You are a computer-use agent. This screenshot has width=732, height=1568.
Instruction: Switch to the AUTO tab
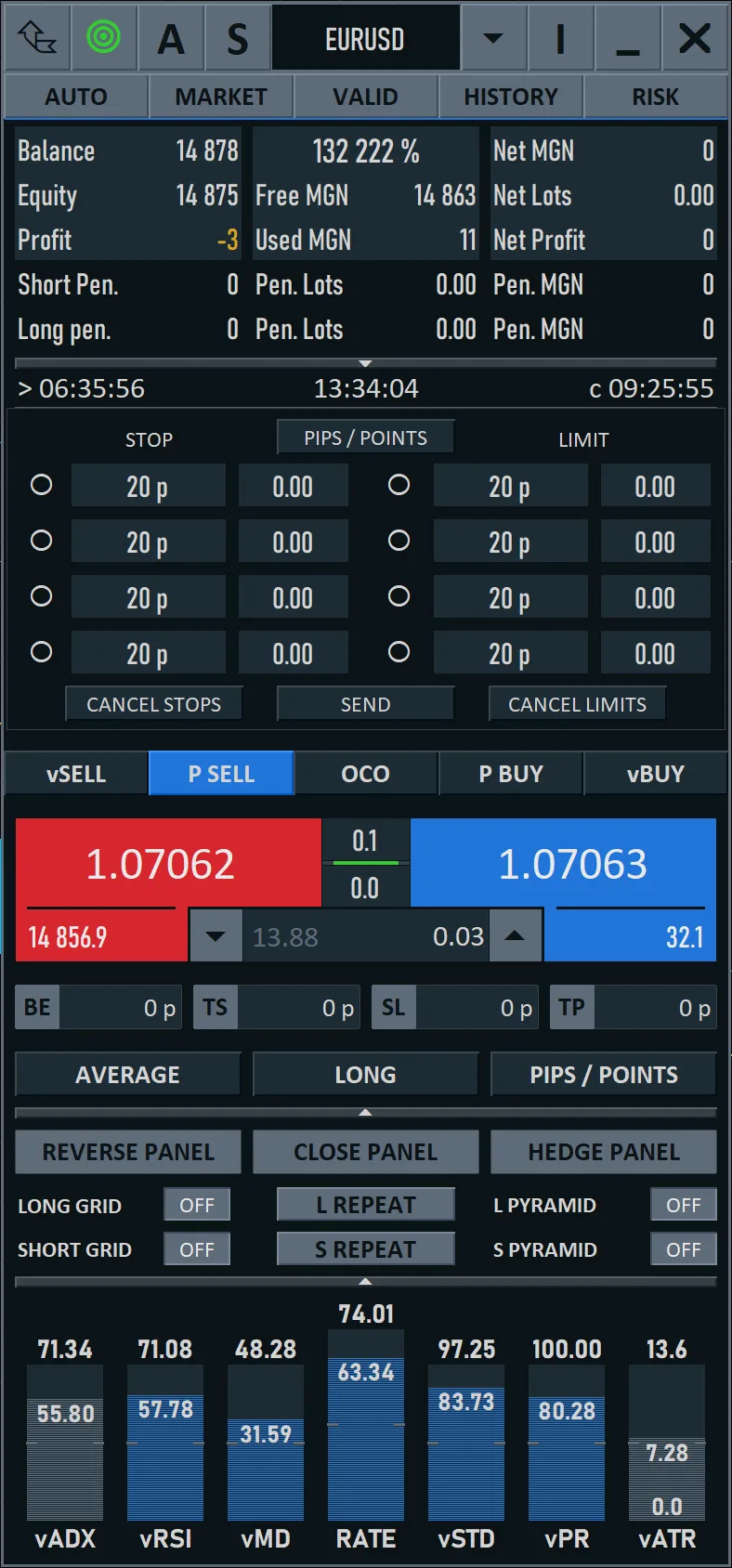click(76, 97)
